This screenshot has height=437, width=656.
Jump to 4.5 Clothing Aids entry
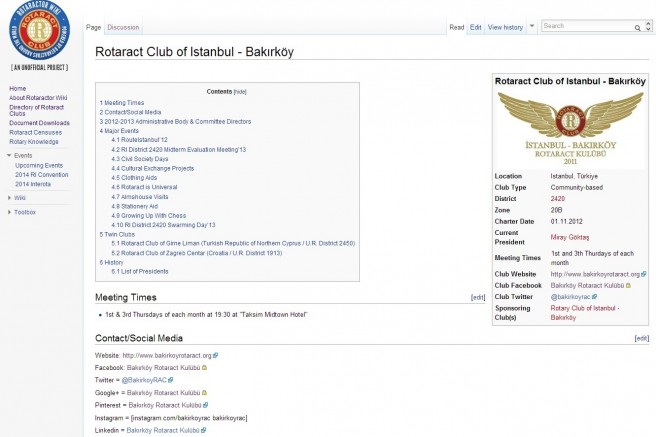tap(134, 178)
